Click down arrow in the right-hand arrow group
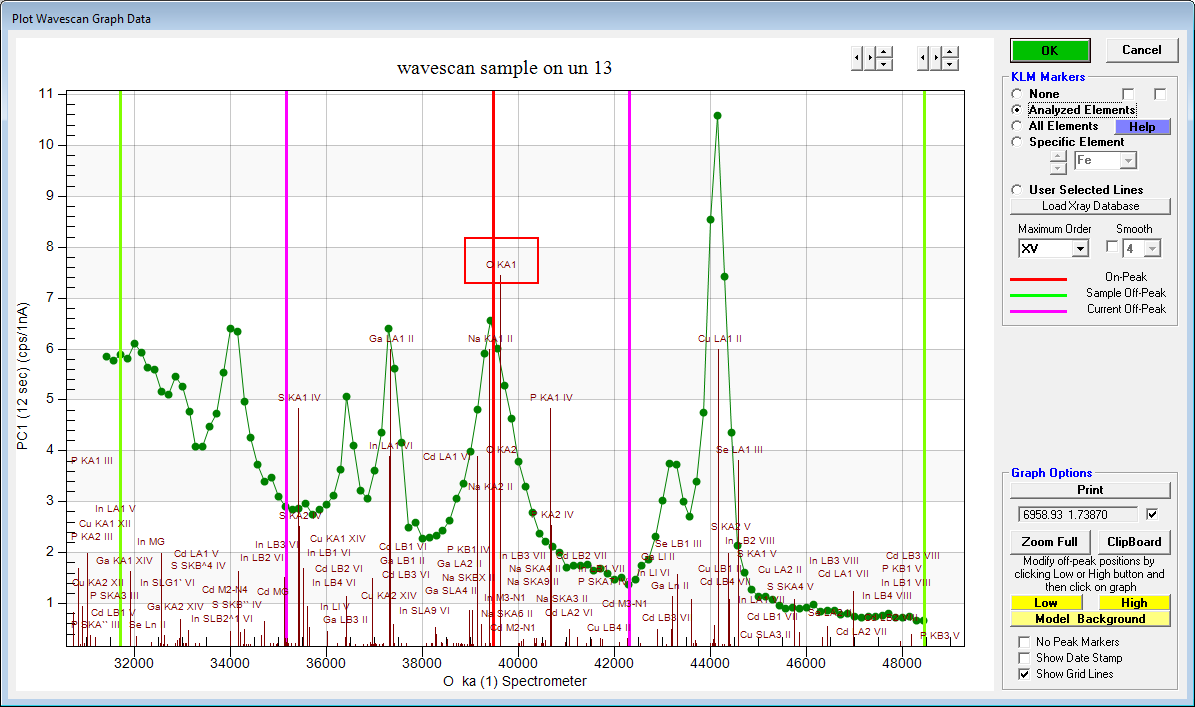Viewport: 1195px width, 707px height. (950, 64)
